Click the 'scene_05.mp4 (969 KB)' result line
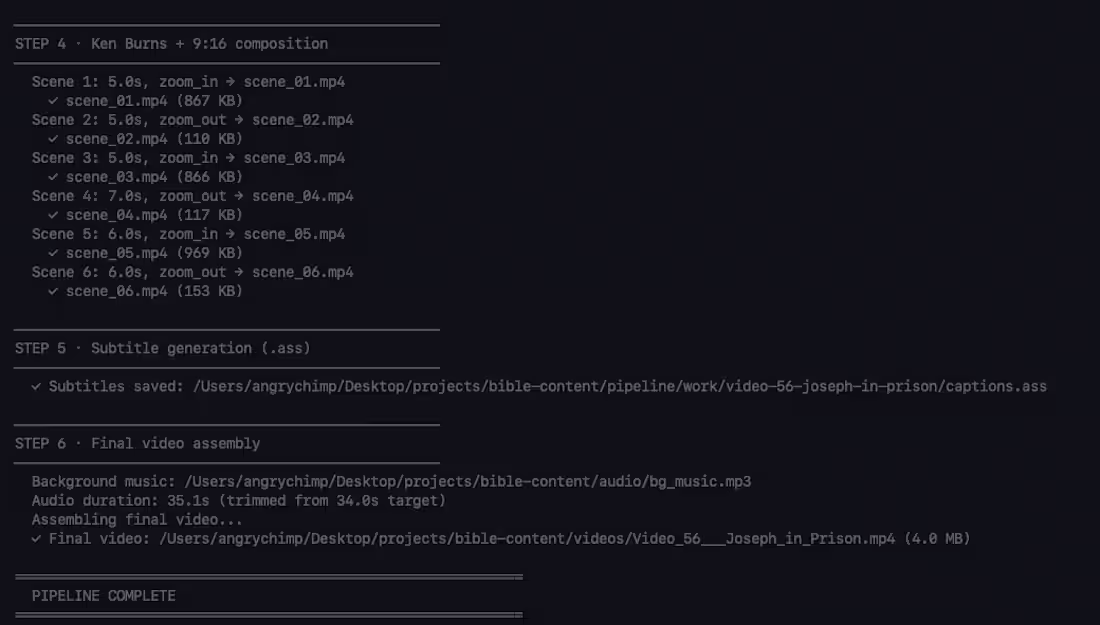 (145, 253)
